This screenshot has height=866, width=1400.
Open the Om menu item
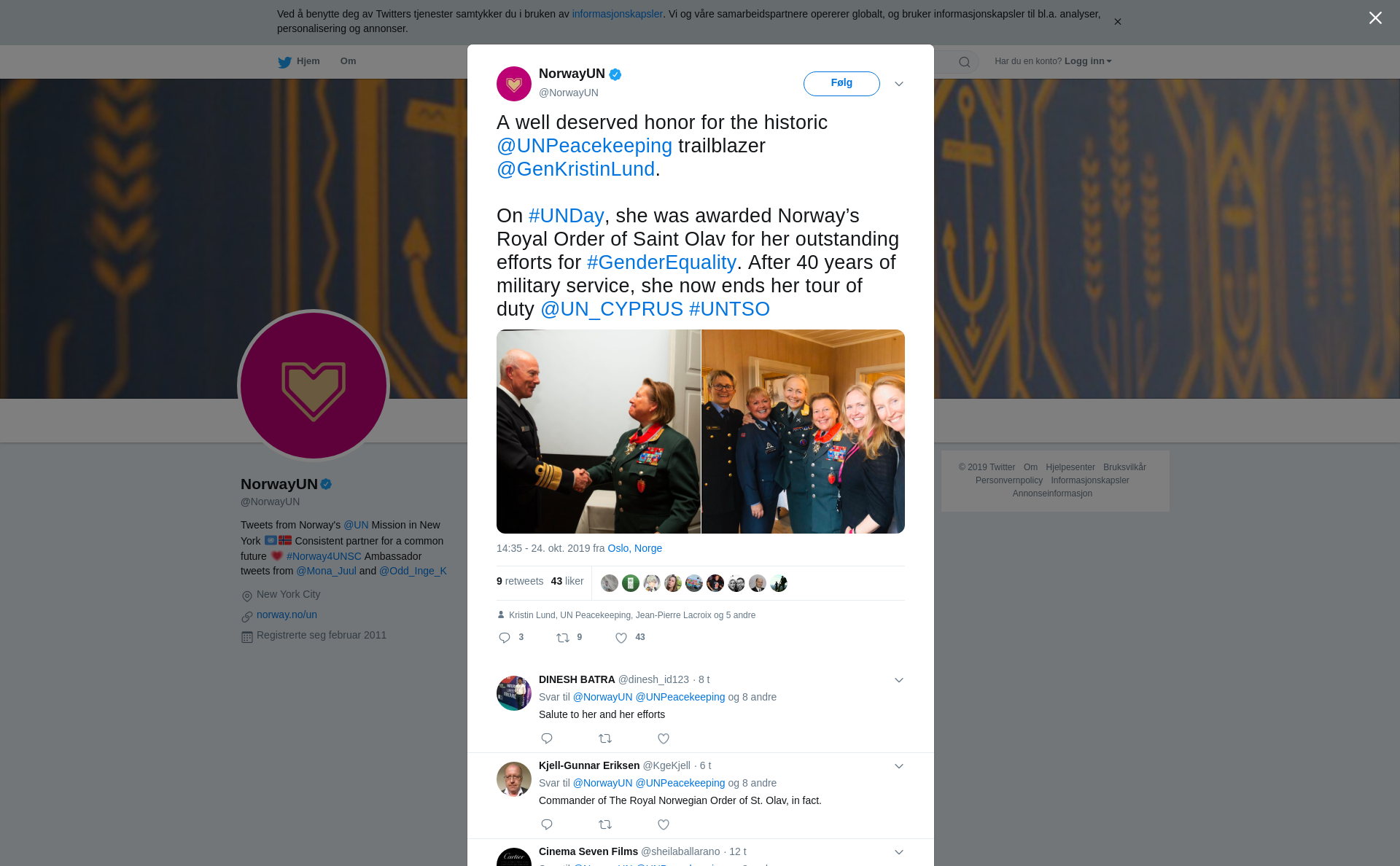[x=348, y=61]
